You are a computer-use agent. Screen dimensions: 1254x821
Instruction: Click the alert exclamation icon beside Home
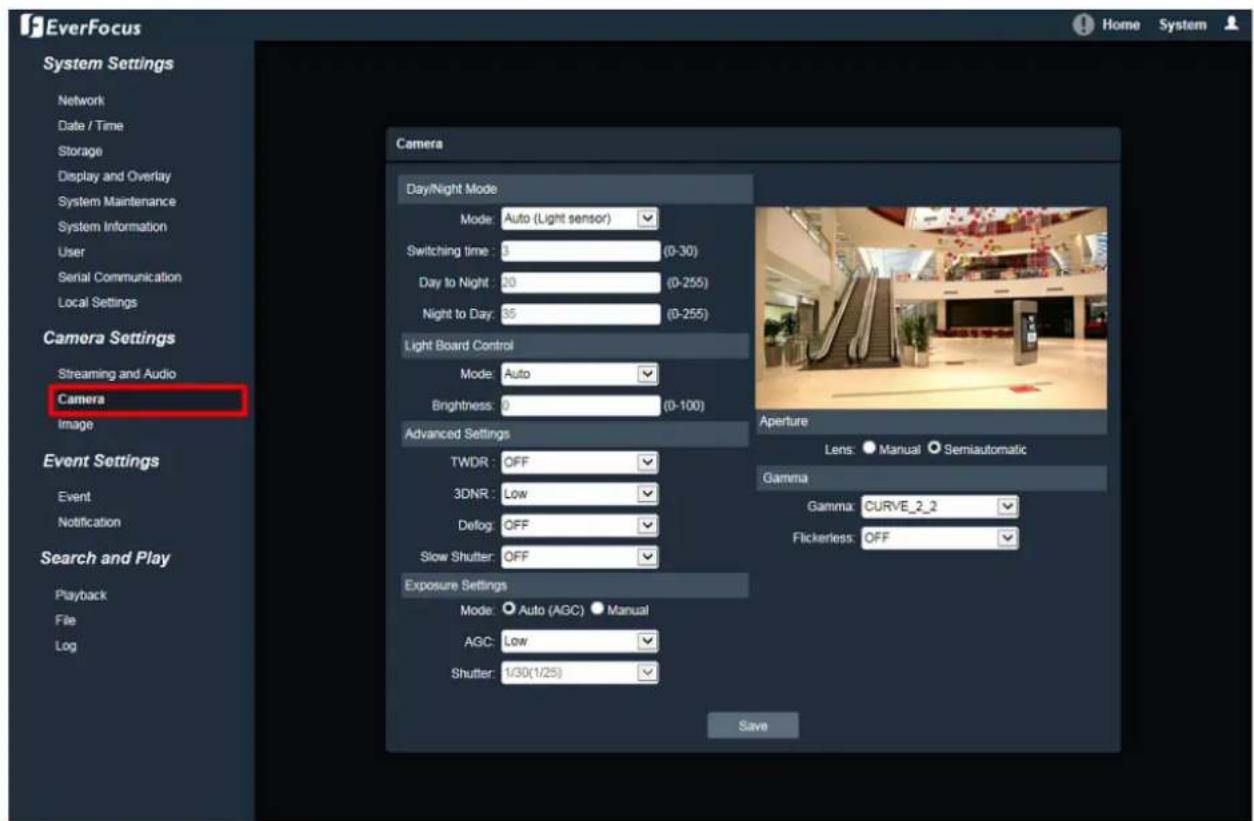(x=1083, y=25)
